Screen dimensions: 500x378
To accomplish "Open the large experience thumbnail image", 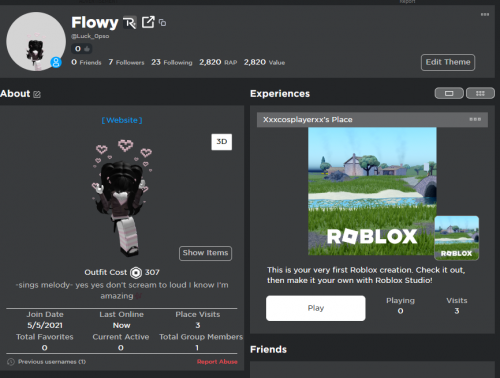I will 372,191.
